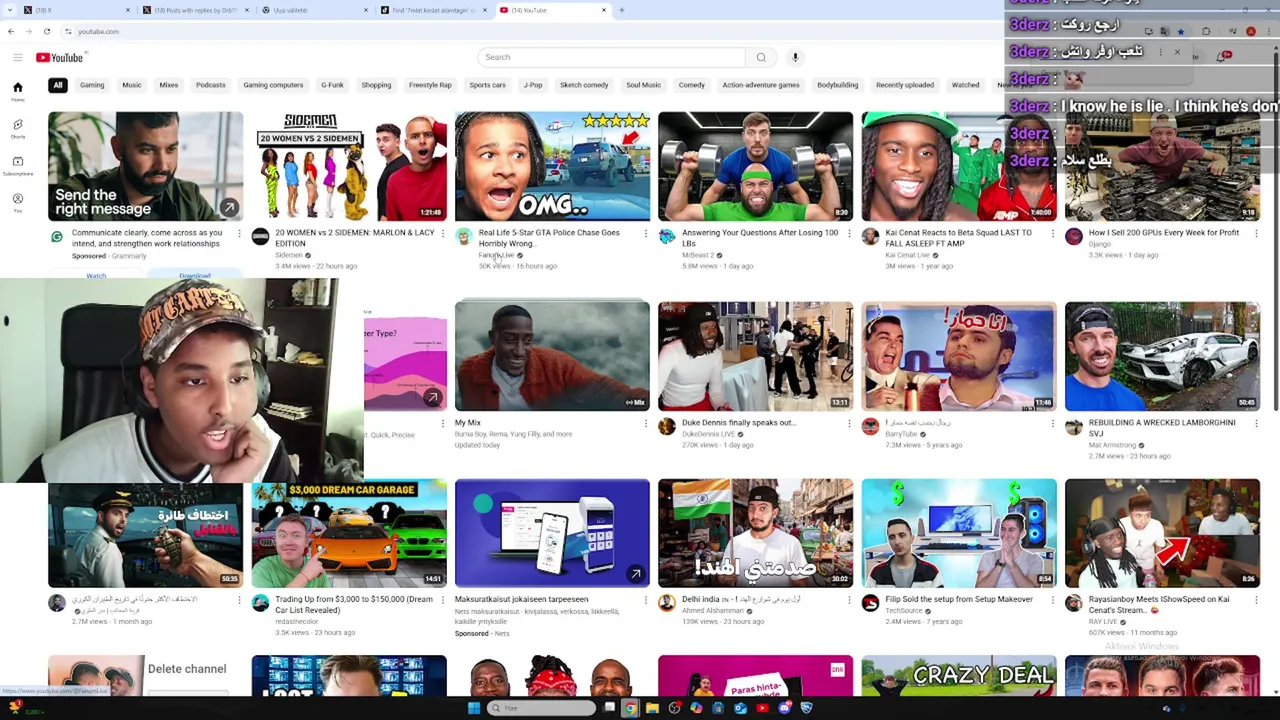Open a new browser tab
The width and height of the screenshot is (1280, 720).
(x=621, y=10)
